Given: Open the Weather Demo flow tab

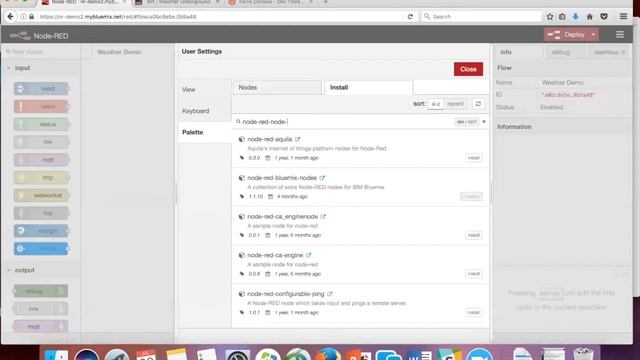Looking at the screenshot, I should click(119, 52).
